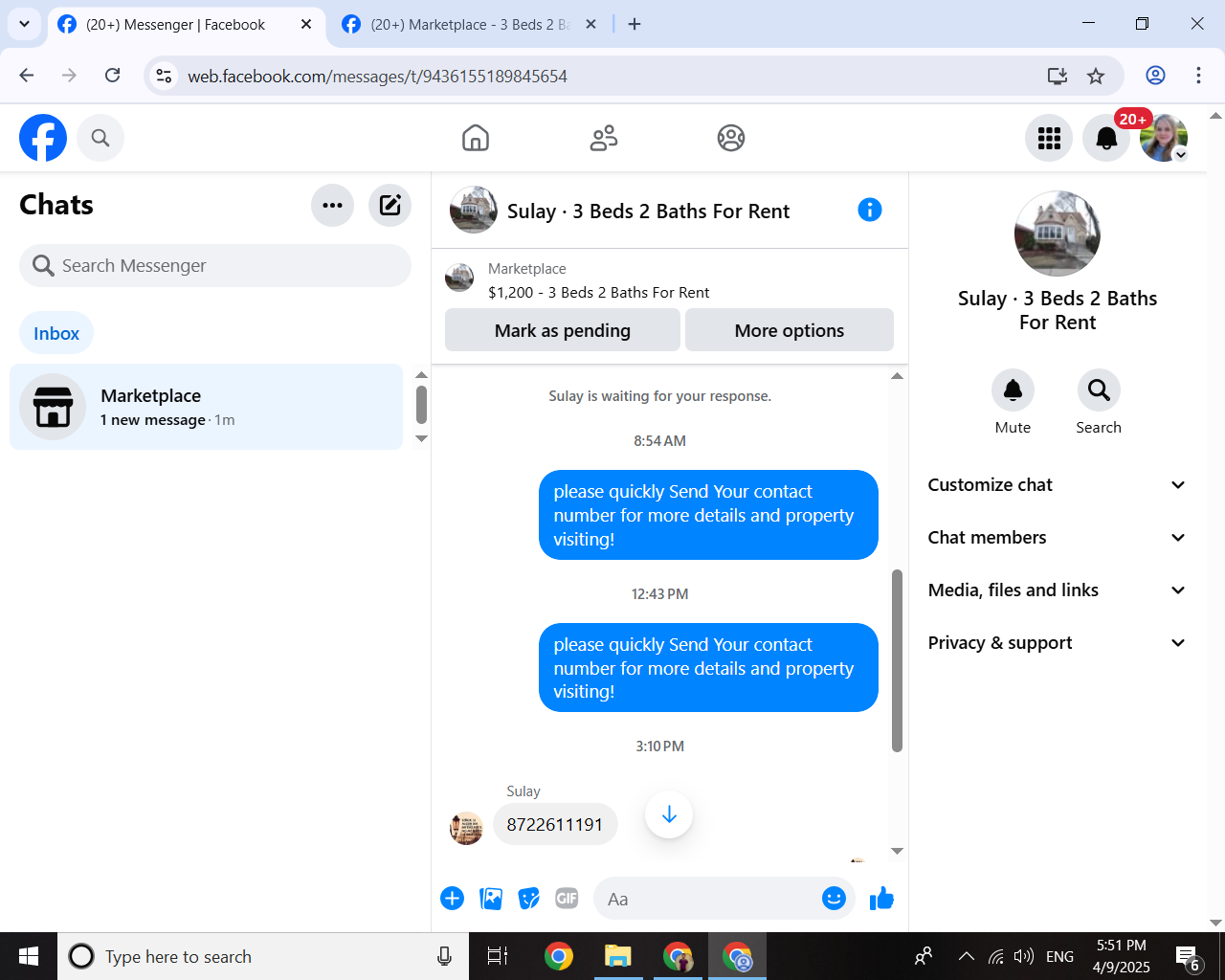Choose a sticker icon in composer
The height and width of the screenshot is (980, 1225).
(529, 899)
